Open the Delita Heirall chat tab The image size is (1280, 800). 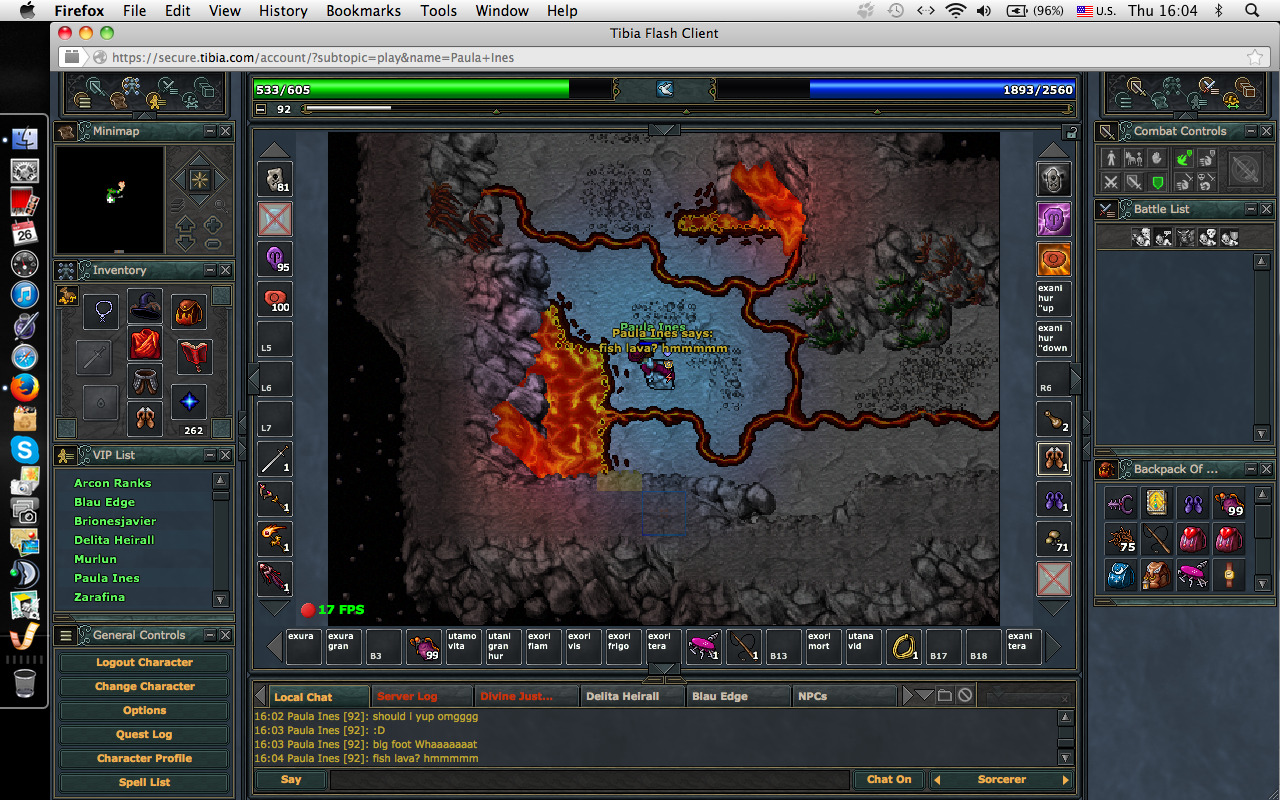(633, 696)
